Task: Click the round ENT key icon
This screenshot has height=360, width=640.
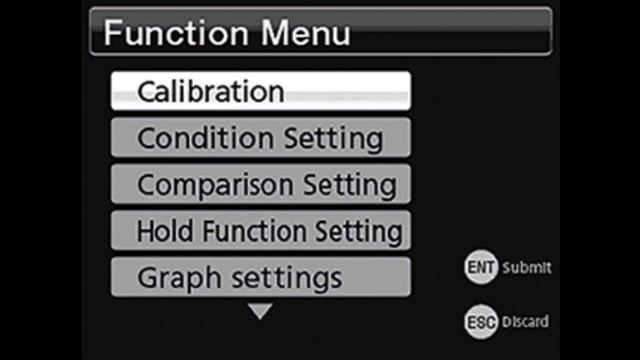Action: coord(481,267)
